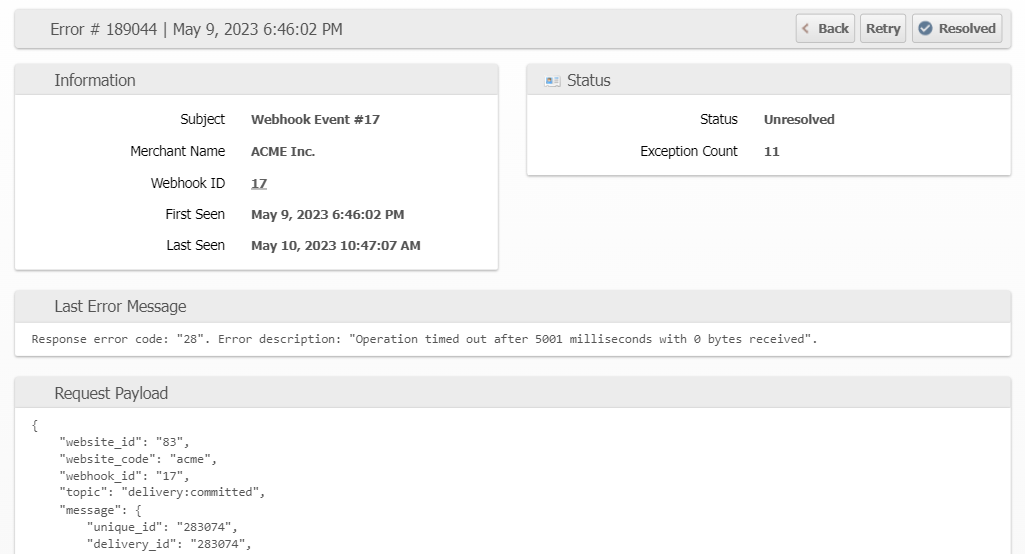
Task: Click the Last Seen timestamp value
Action: pyautogui.click(x=335, y=245)
